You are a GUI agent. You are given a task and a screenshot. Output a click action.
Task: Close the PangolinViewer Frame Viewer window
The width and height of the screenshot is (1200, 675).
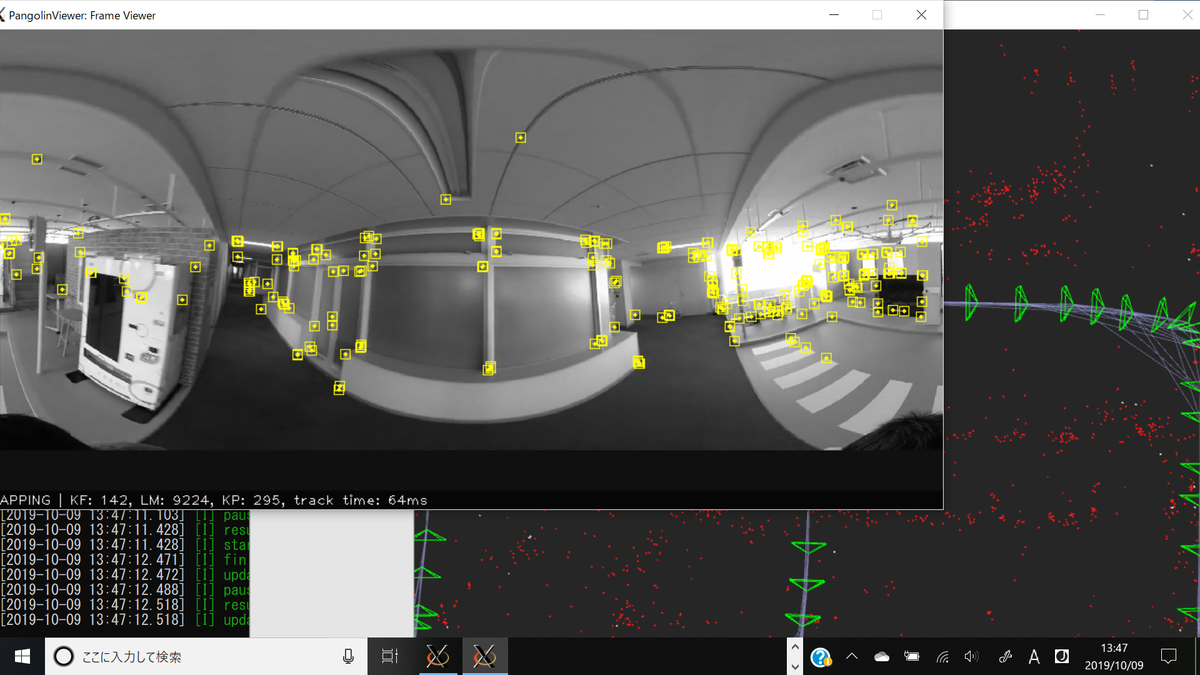coord(921,15)
